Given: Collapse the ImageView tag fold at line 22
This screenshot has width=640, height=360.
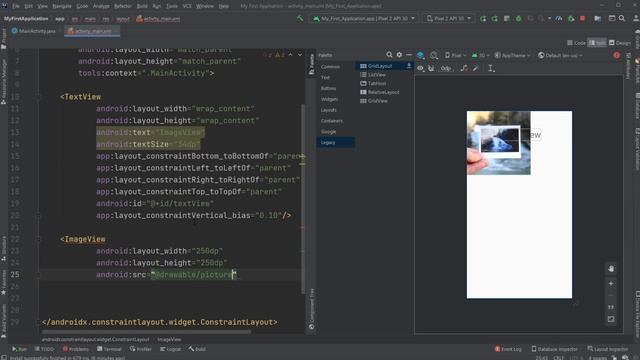Looking at the screenshot, I should click(39, 239).
